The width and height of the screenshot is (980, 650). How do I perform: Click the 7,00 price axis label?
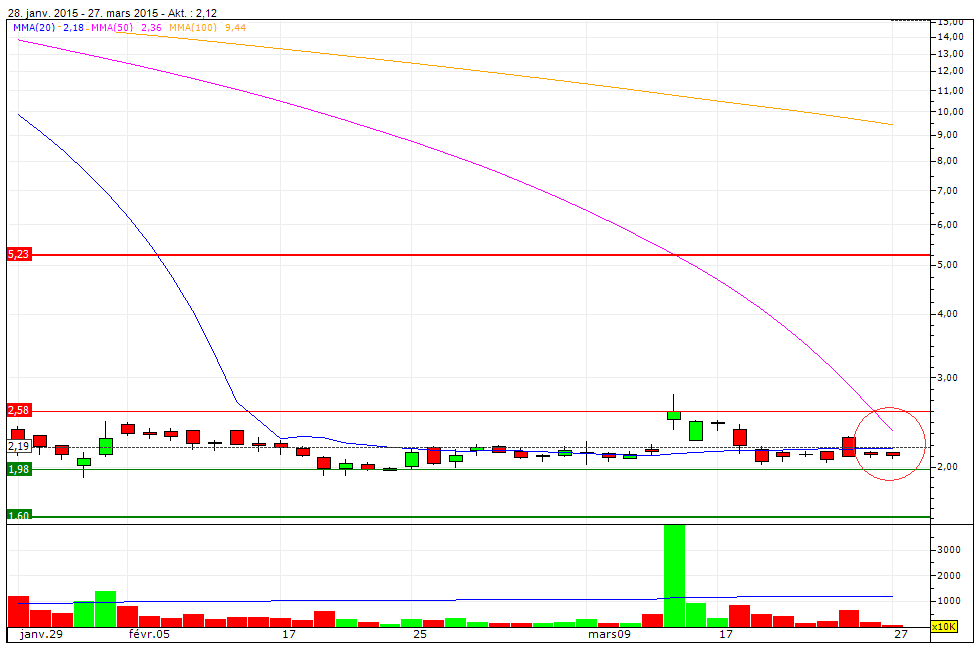pyautogui.click(x=948, y=191)
